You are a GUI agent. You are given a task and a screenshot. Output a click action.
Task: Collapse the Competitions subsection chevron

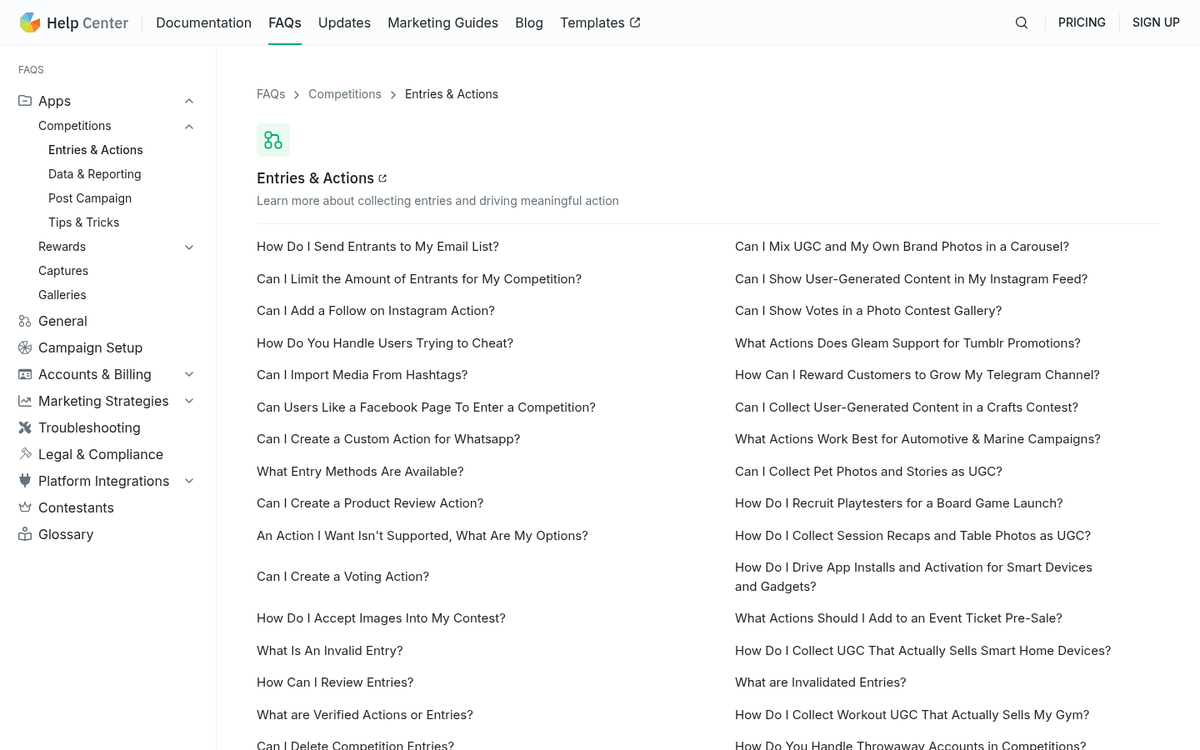click(189, 126)
